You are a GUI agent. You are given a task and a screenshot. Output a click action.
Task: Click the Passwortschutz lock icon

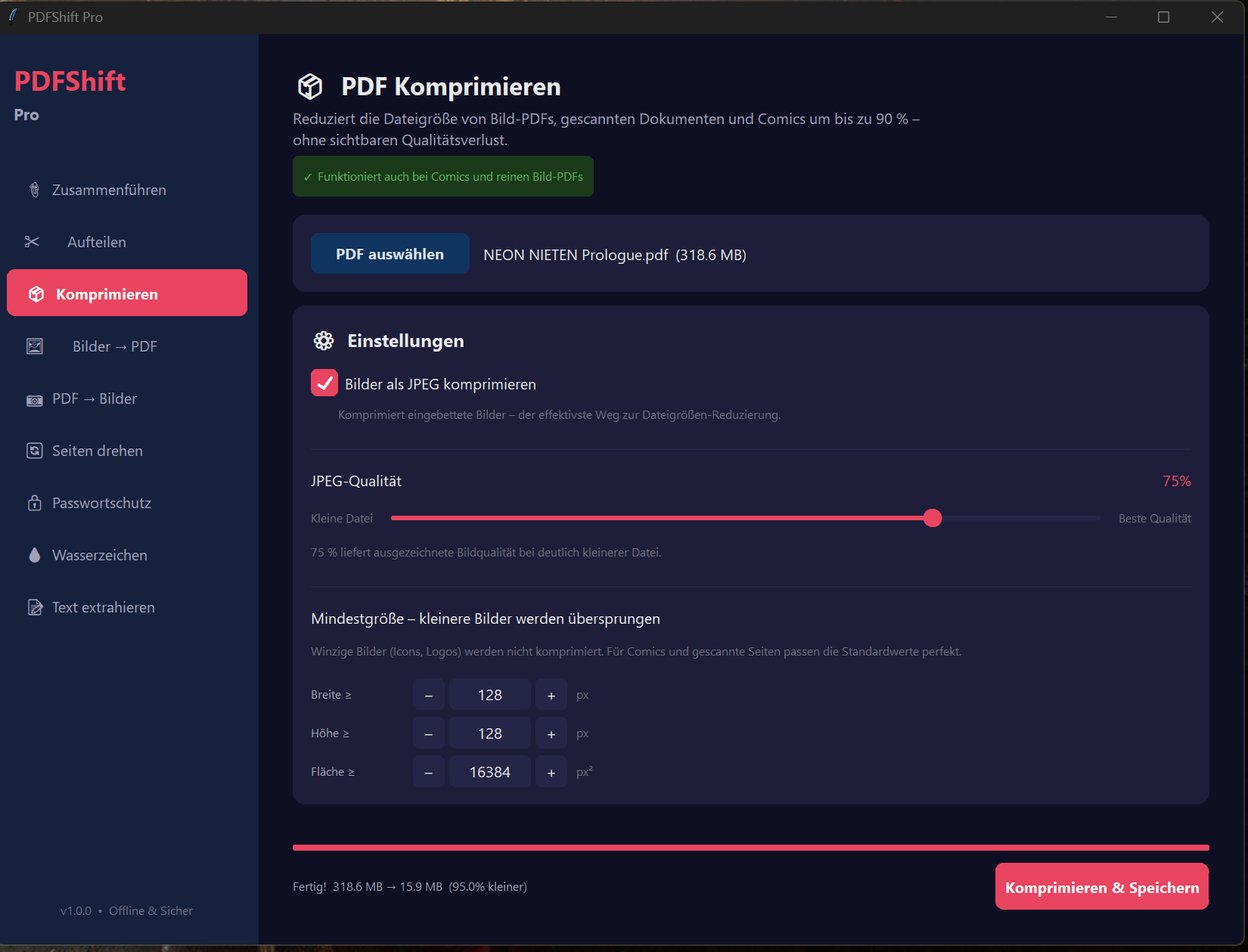35,502
